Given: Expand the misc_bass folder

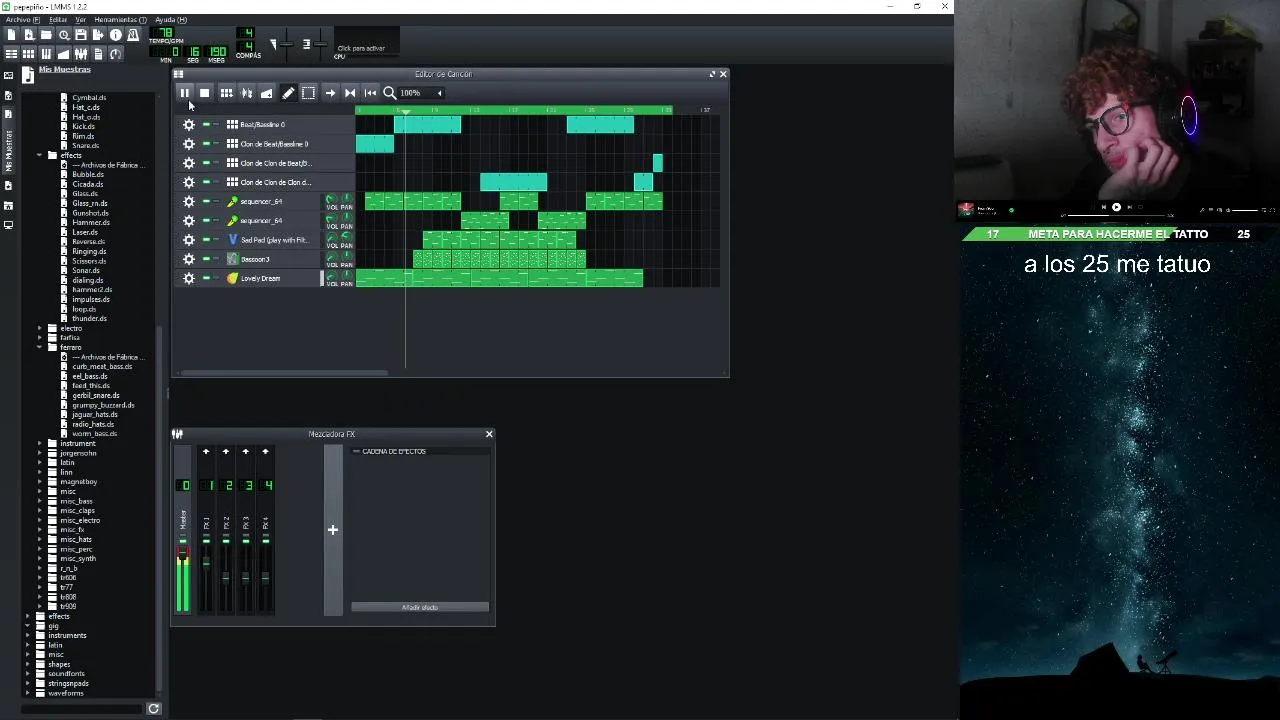Looking at the screenshot, I should click(40, 501).
